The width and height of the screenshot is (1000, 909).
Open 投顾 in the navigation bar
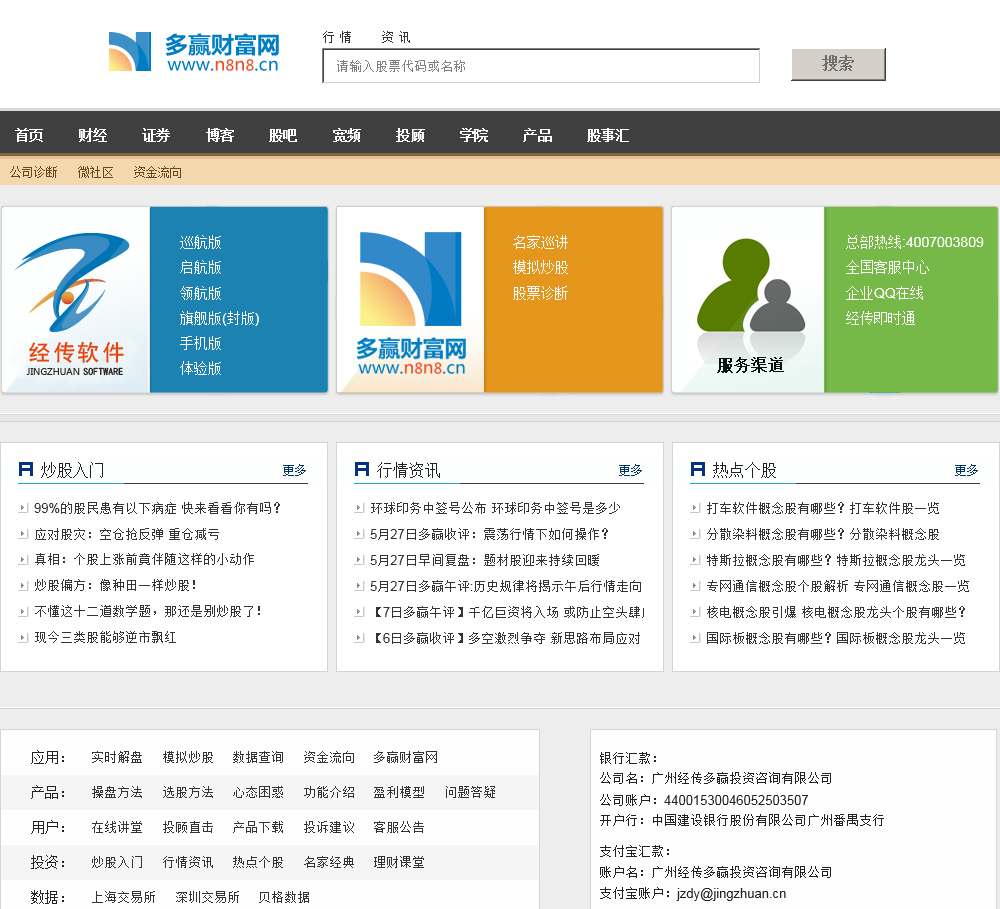[410, 135]
